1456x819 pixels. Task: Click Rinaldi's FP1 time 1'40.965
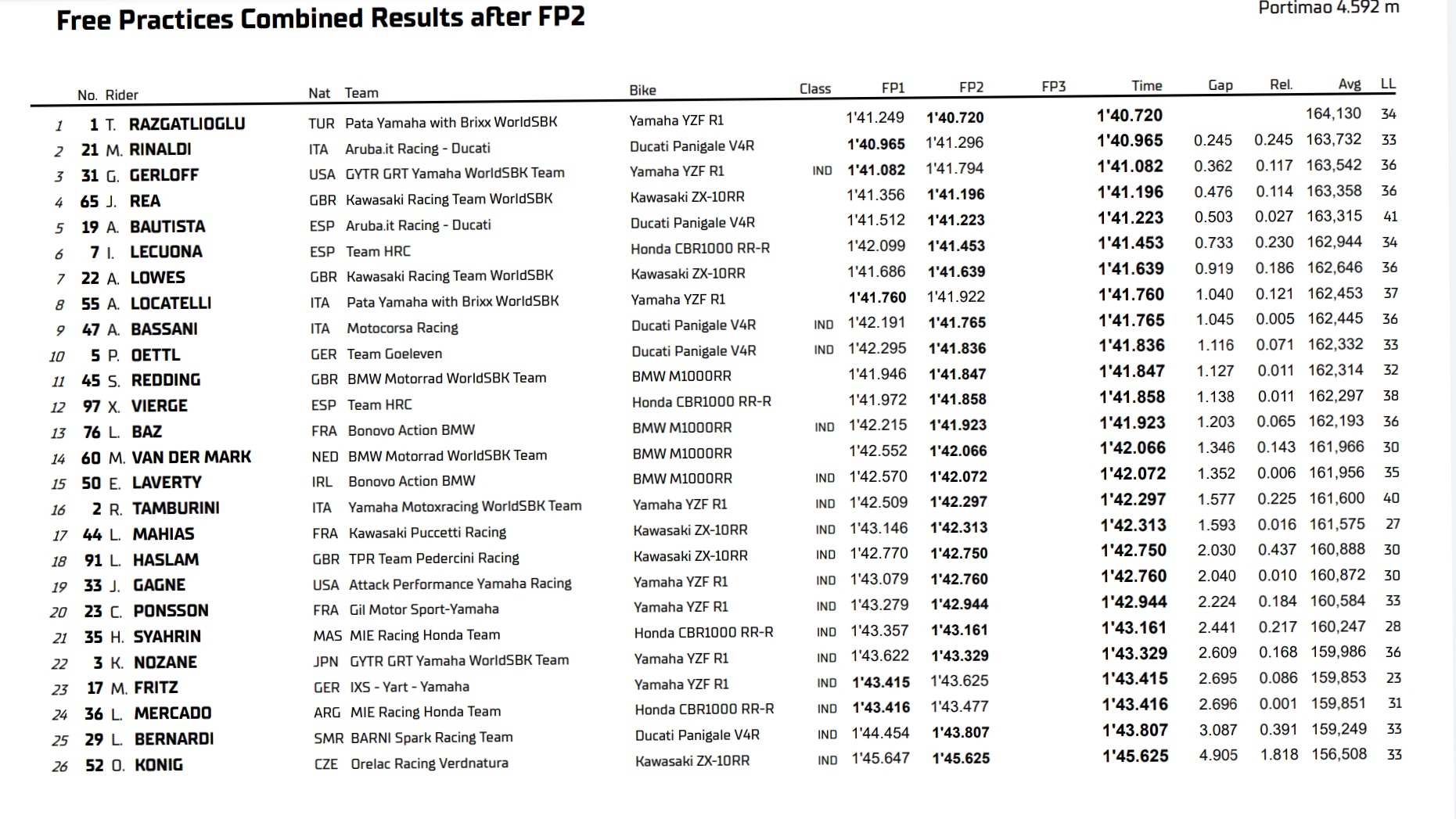(x=876, y=144)
